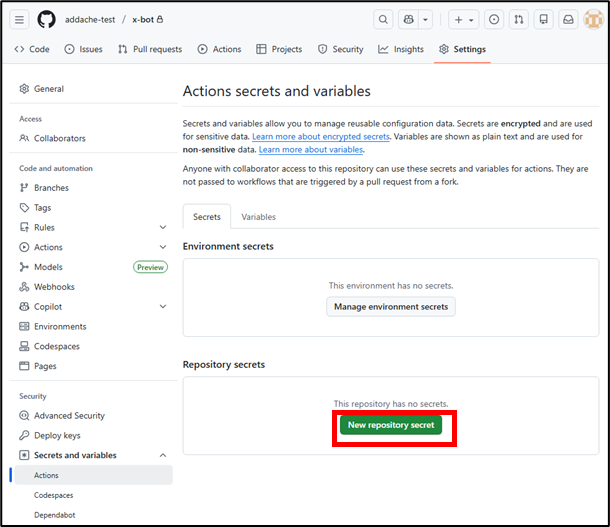Open the create new plus dropdown
Screen dimensions: 610x527
pos(463,19)
